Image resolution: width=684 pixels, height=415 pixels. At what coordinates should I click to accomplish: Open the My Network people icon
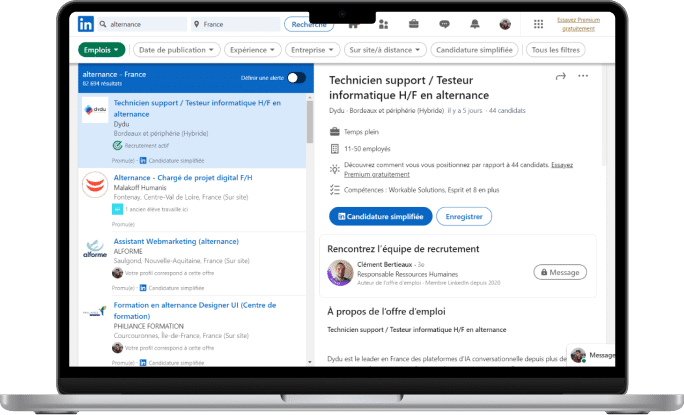click(383, 24)
